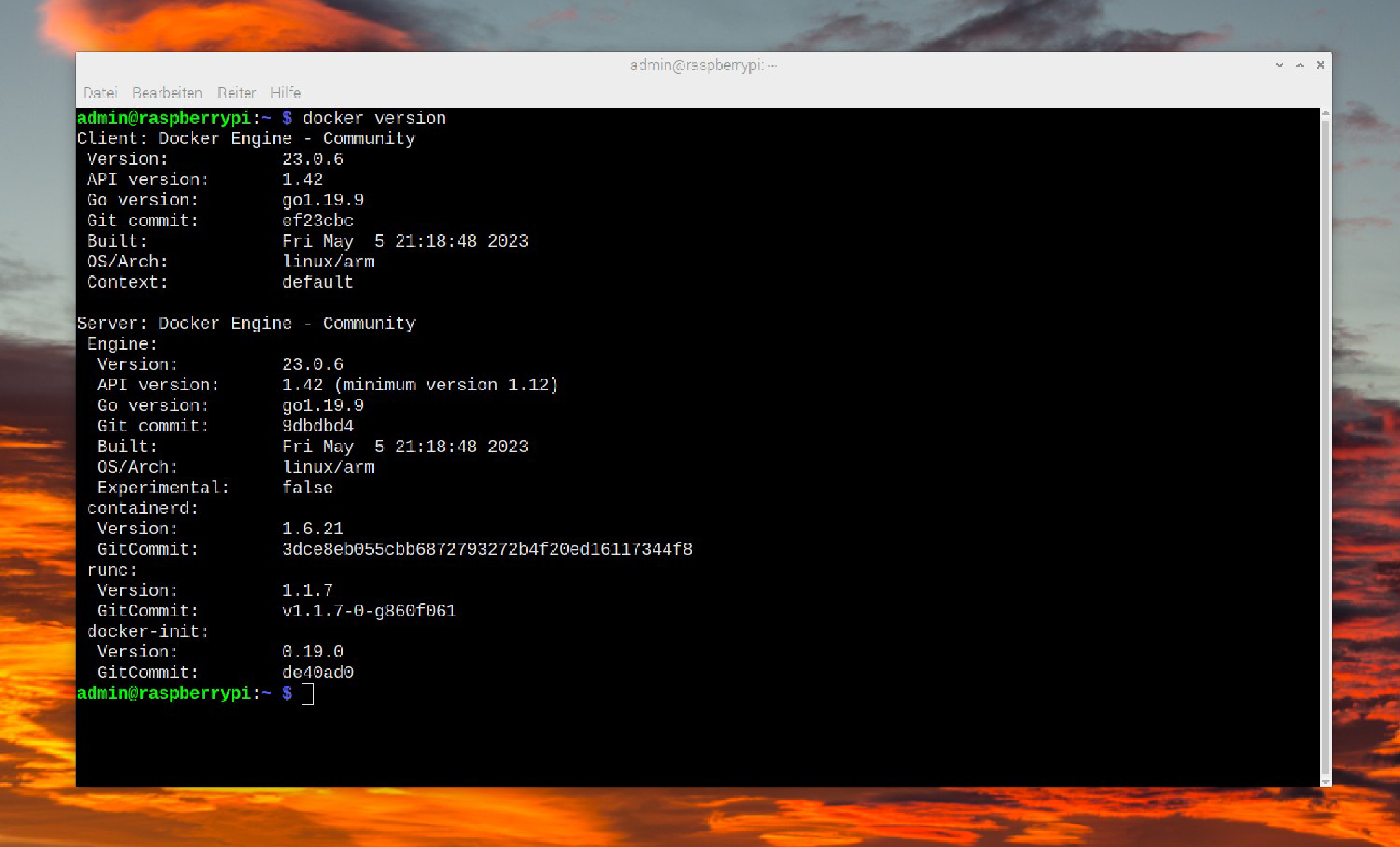Open the Datei menu
The width and height of the screenshot is (1400, 847).
click(x=100, y=93)
